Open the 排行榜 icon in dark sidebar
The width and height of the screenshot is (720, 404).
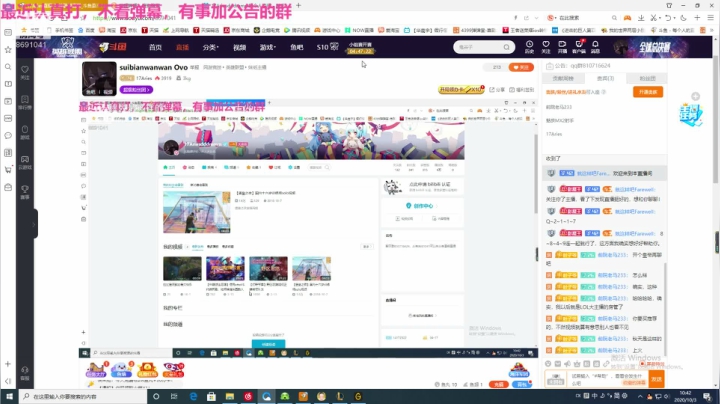click(x=25, y=102)
